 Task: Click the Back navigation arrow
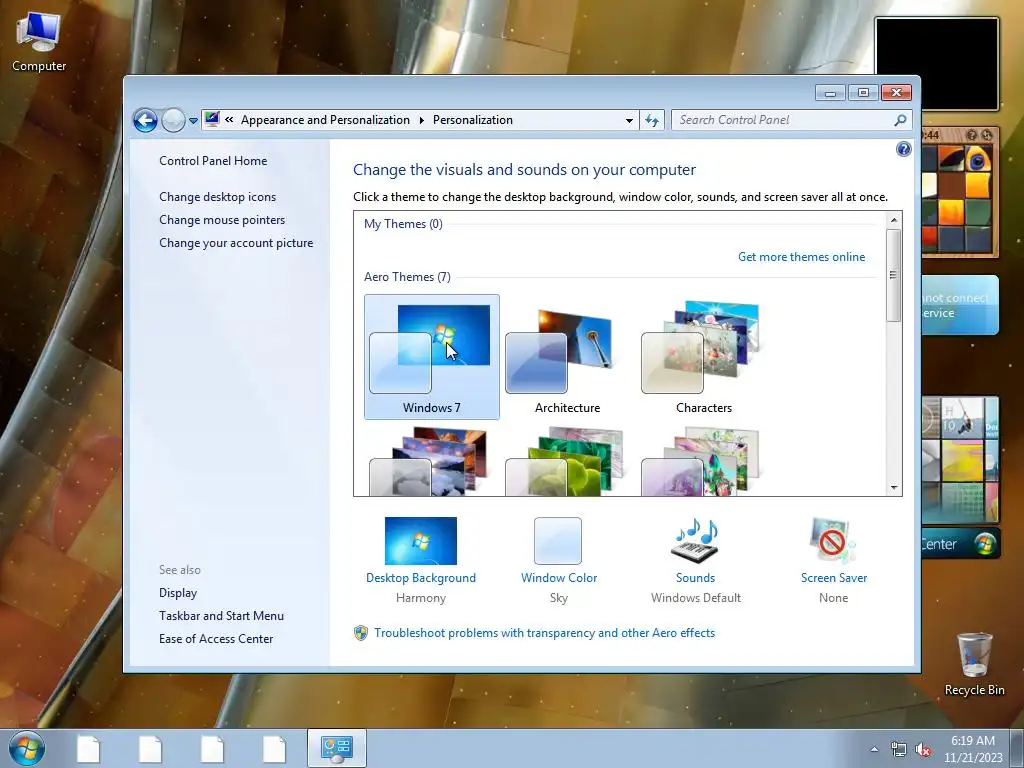(145, 120)
